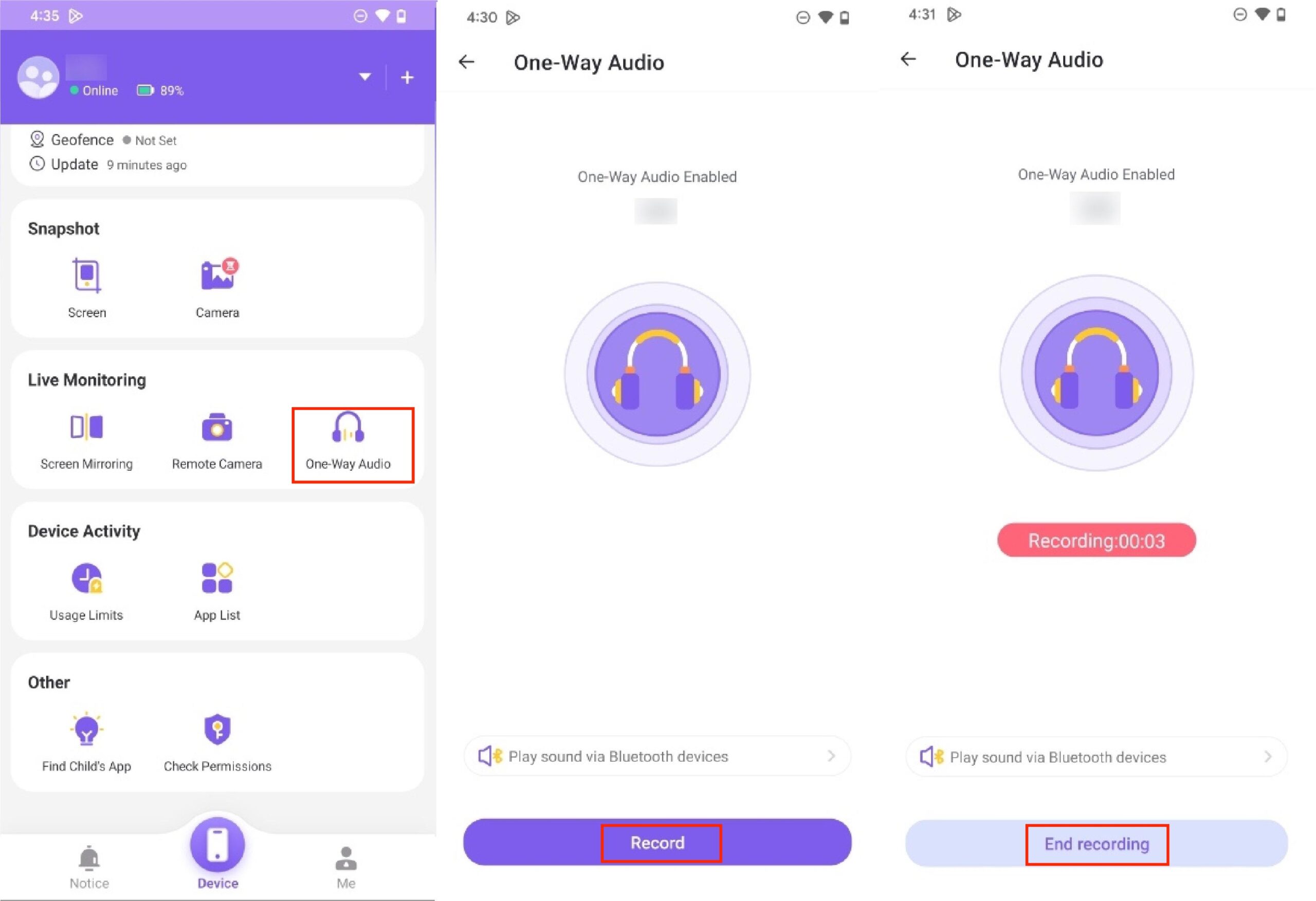Image resolution: width=1316 pixels, height=901 pixels.
Task: View the Recording timer display
Action: 1096,540
